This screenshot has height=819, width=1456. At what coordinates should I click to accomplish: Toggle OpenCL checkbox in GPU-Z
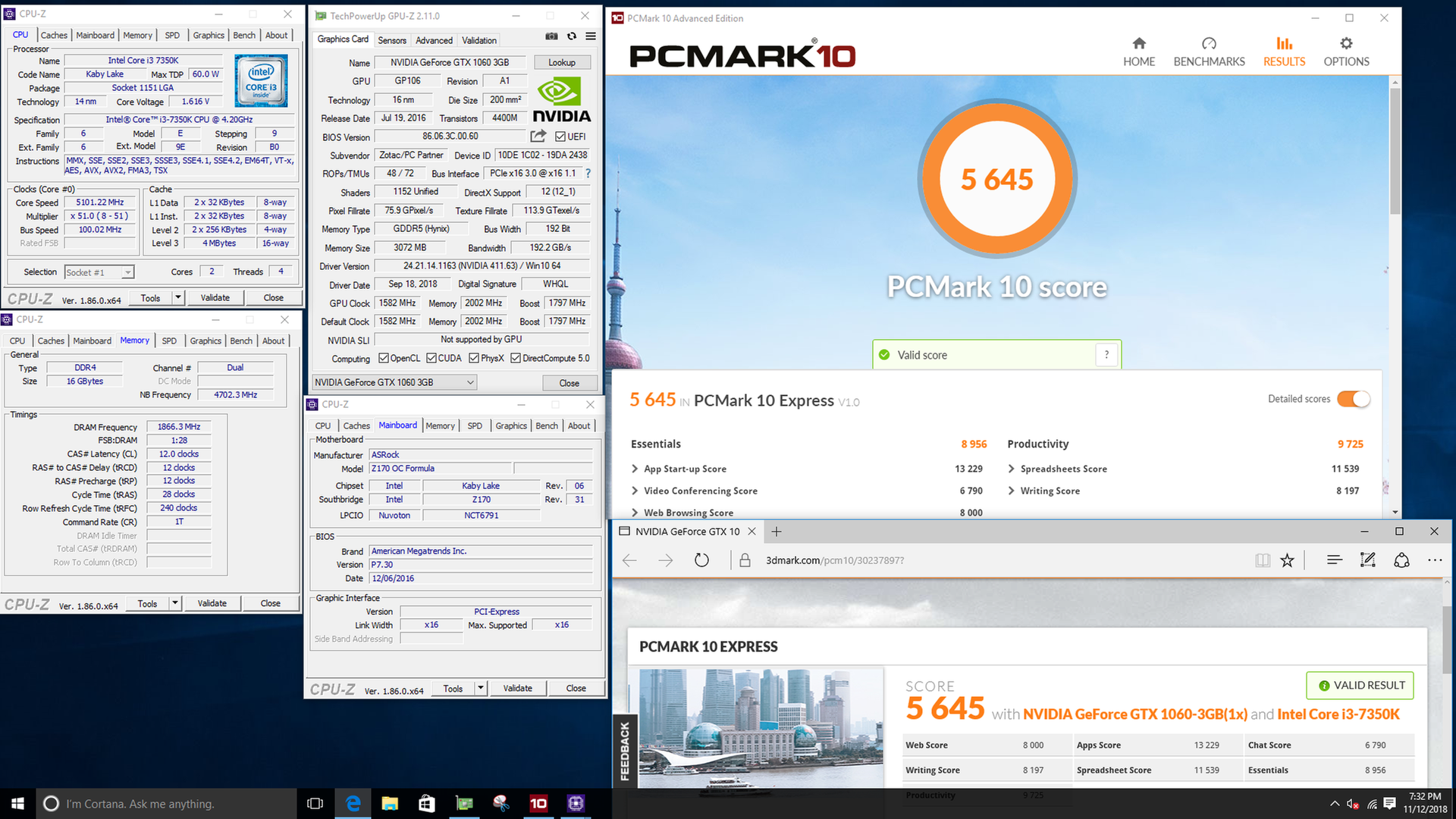point(384,359)
